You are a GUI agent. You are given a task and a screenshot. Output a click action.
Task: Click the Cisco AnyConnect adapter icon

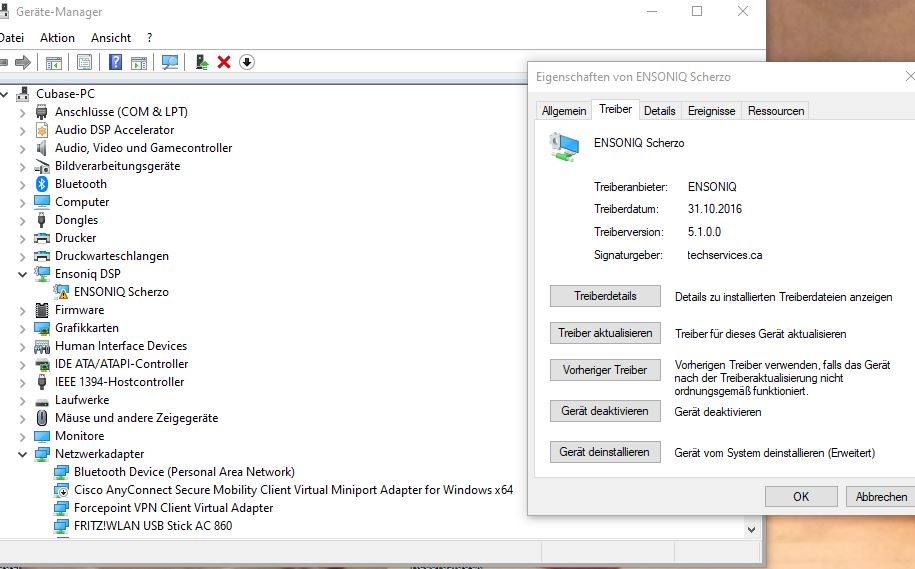pyautogui.click(x=61, y=490)
